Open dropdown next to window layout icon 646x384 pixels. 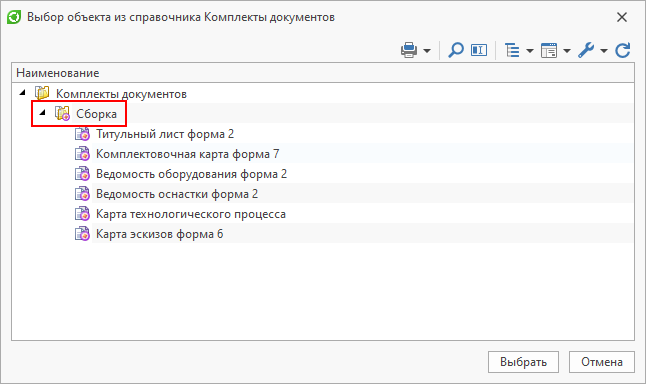(x=567, y=51)
